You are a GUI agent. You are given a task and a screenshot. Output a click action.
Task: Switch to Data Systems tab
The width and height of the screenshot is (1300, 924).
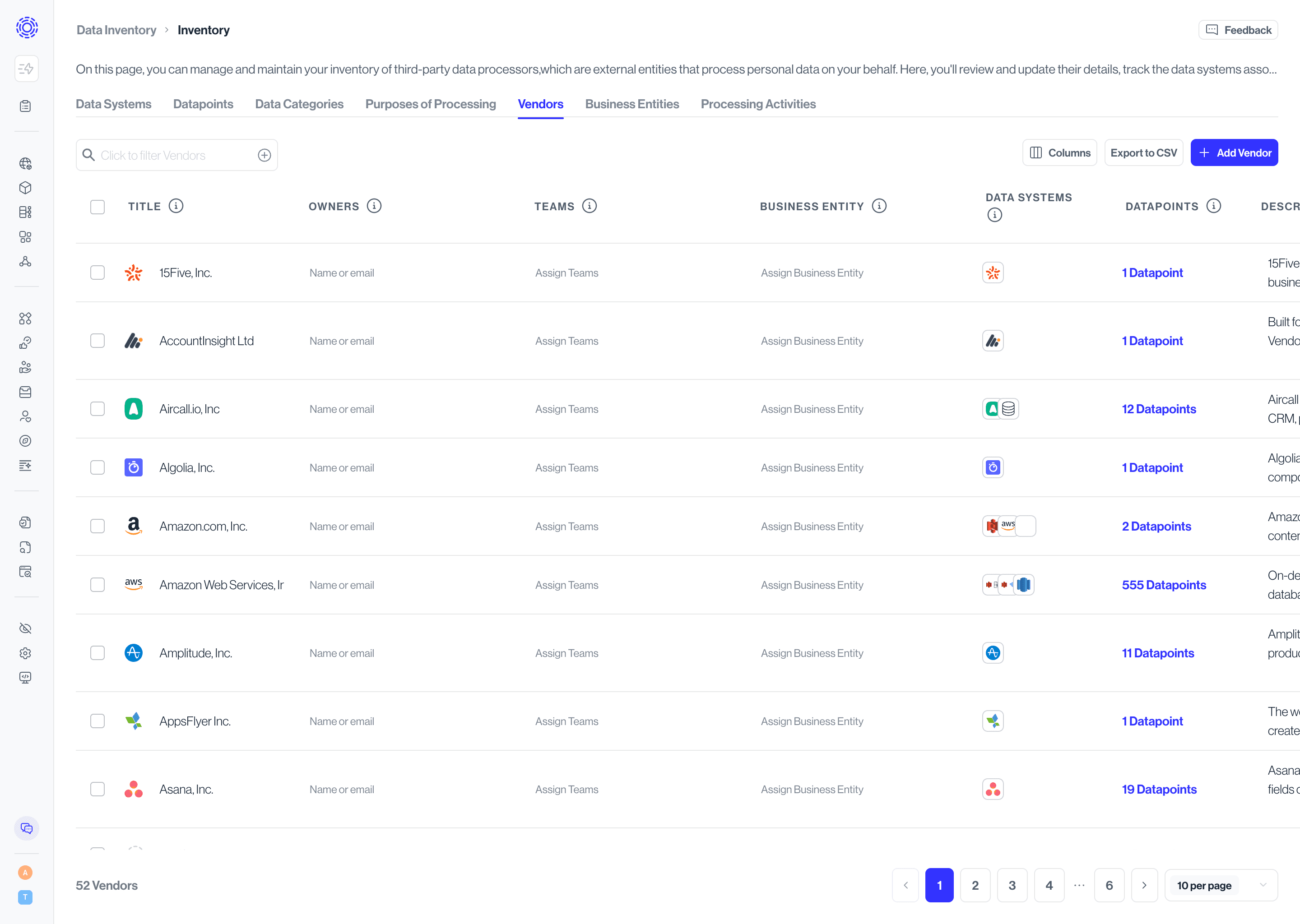pos(113,104)
